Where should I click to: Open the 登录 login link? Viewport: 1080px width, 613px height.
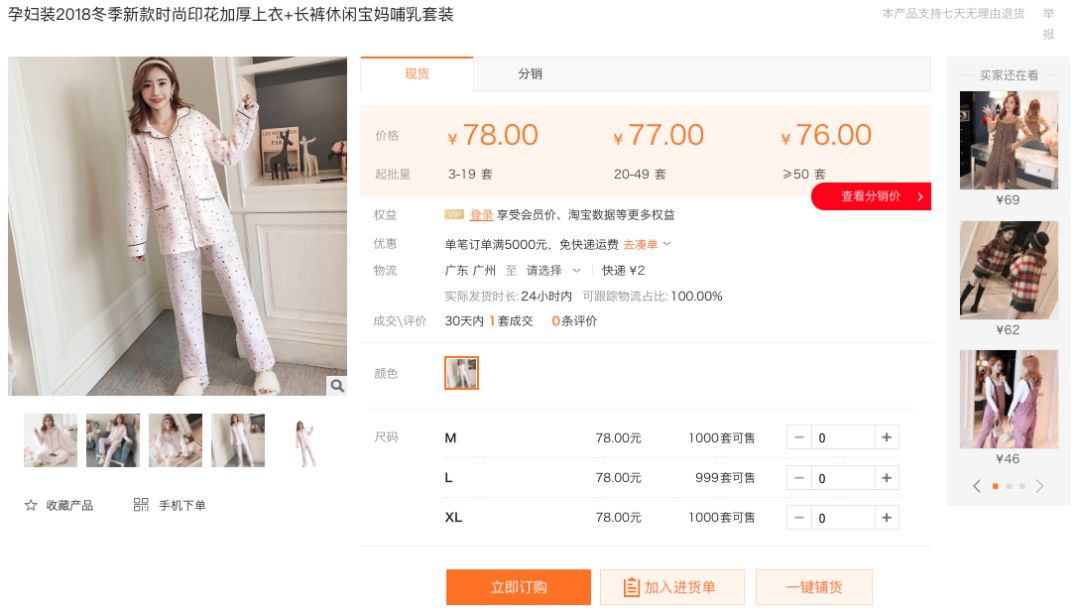tap(481, 215)
